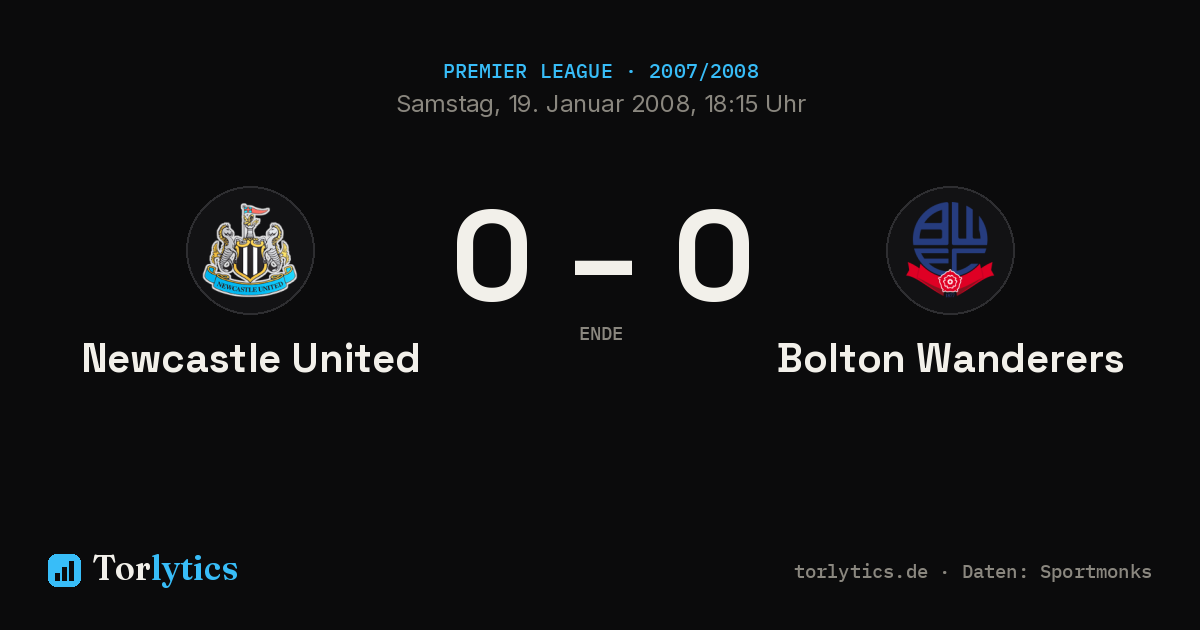Click the 19. Januar 2008 date

click(601, 104)
